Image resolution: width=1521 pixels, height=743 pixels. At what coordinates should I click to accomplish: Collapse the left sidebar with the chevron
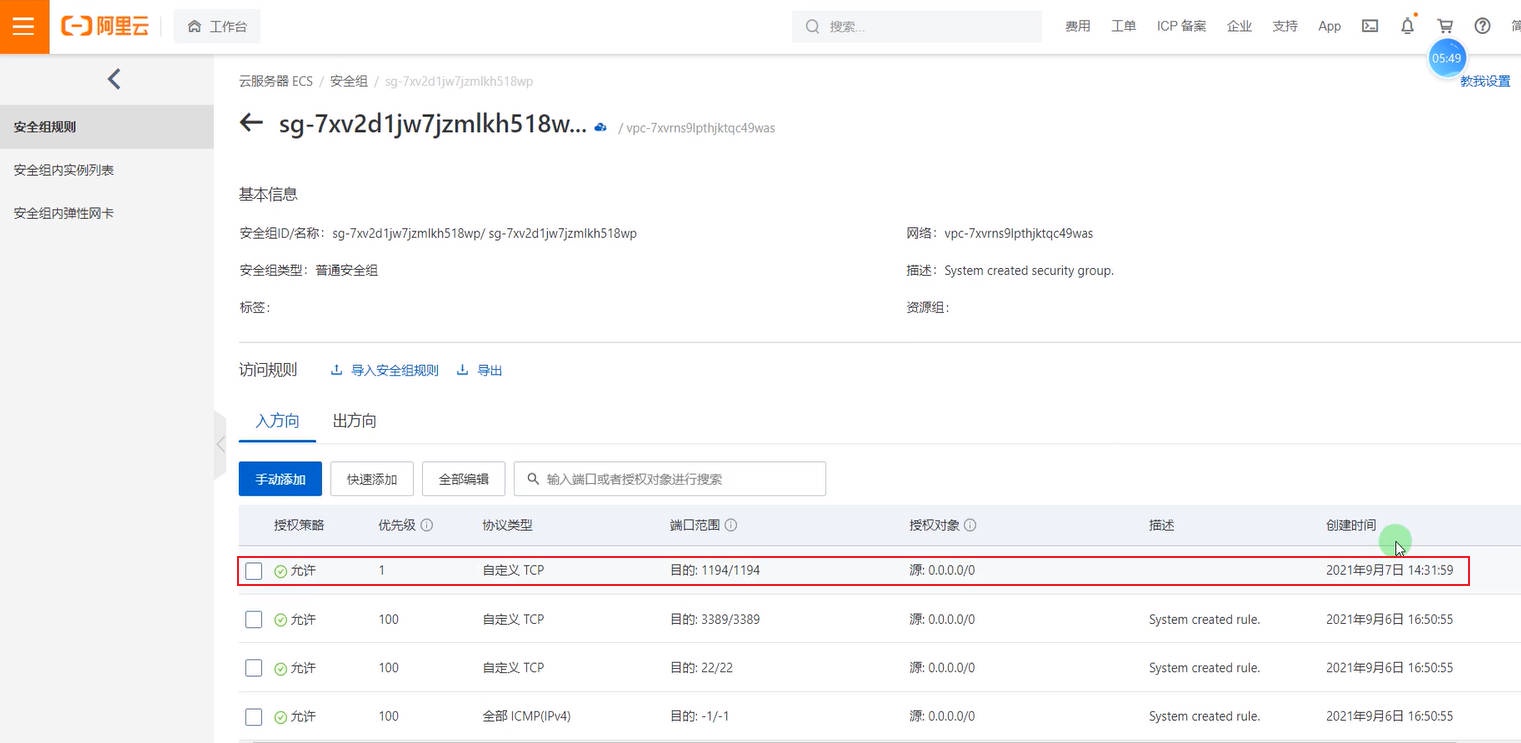point(114,79)
